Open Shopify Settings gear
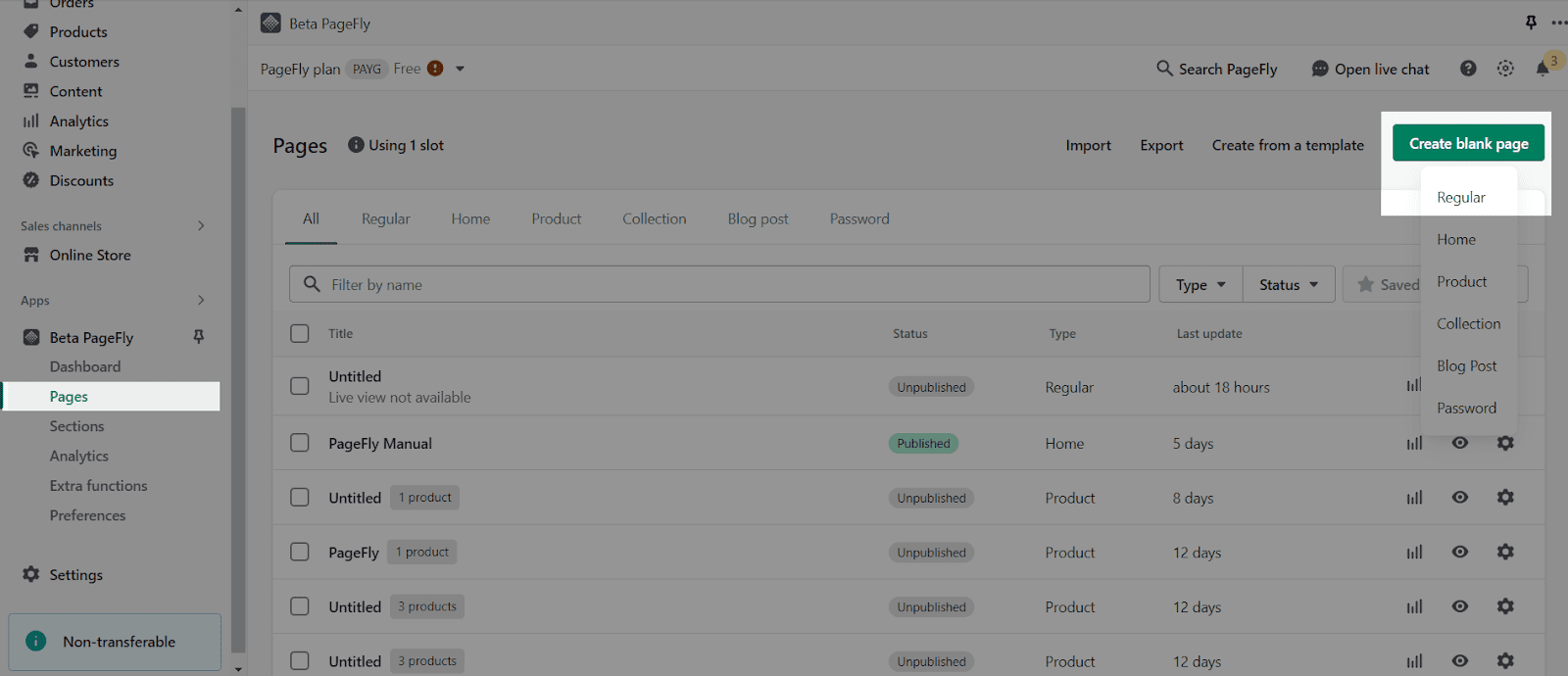Screen dimensions: 1568x676 (x=31, y=574)
